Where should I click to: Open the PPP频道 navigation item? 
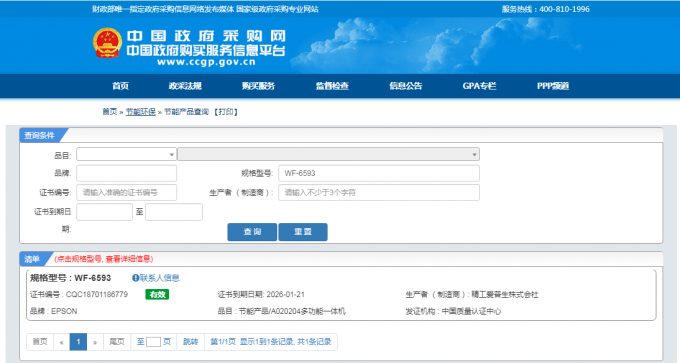pos(553,86)
